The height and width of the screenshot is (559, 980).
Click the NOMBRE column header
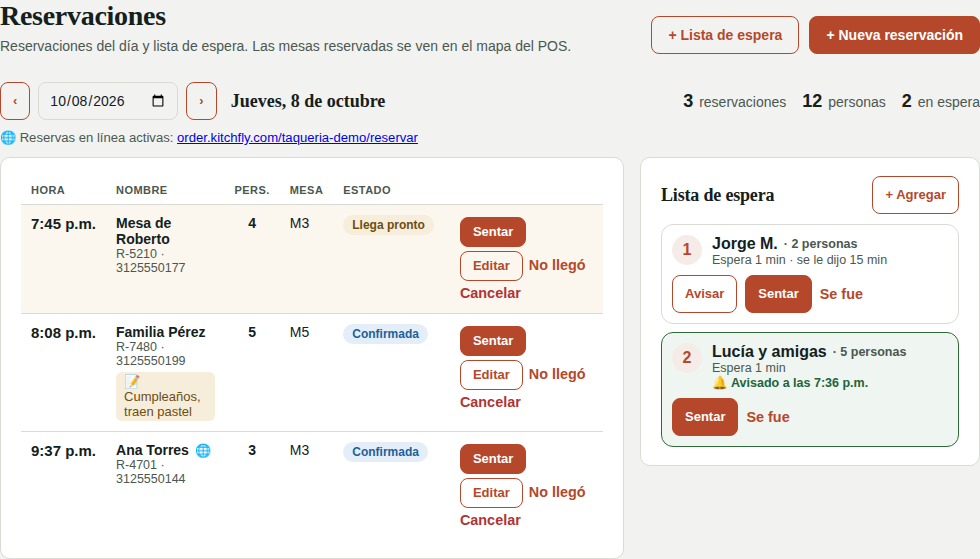(x=141, y=190)
